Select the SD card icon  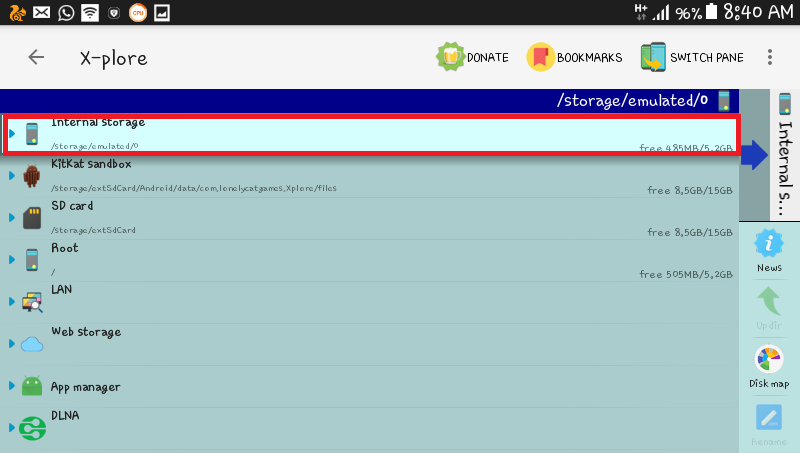tap(32, 218)
